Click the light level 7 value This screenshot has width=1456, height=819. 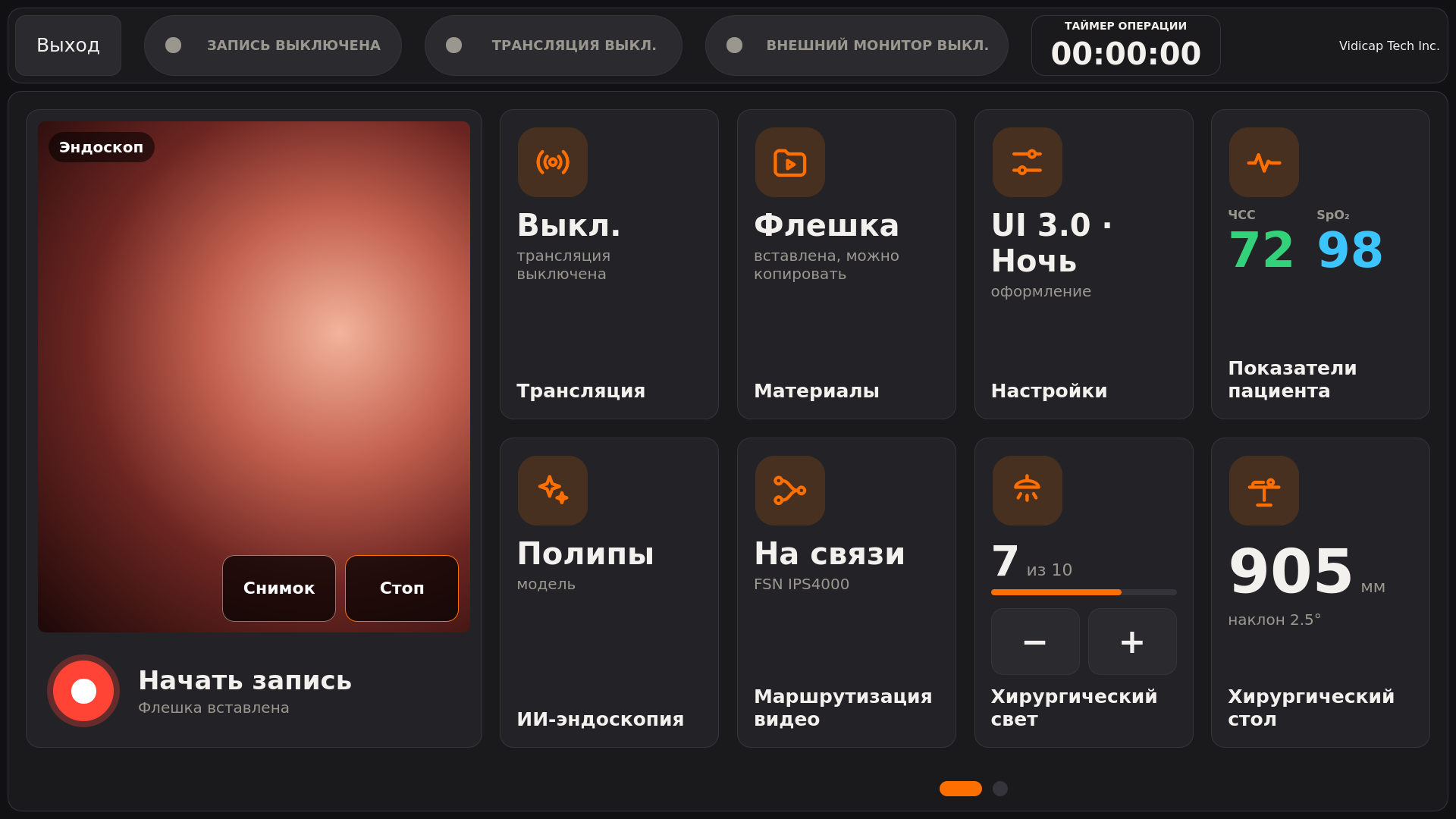tap(1005, 562)
